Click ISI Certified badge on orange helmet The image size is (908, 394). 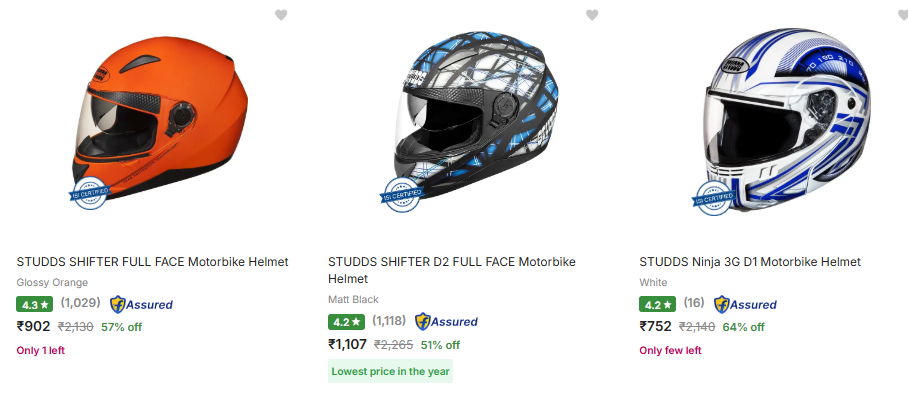(89, 194)
